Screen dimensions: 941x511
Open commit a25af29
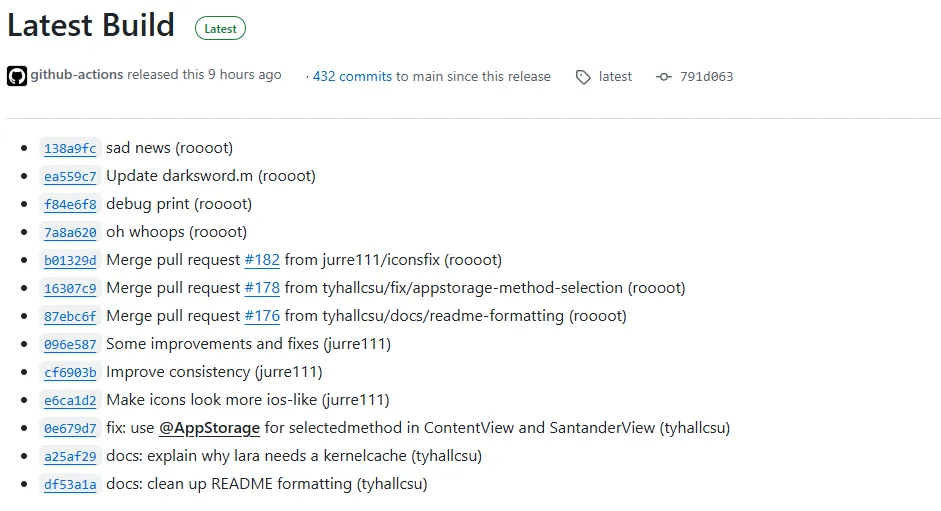pos(70,457)
